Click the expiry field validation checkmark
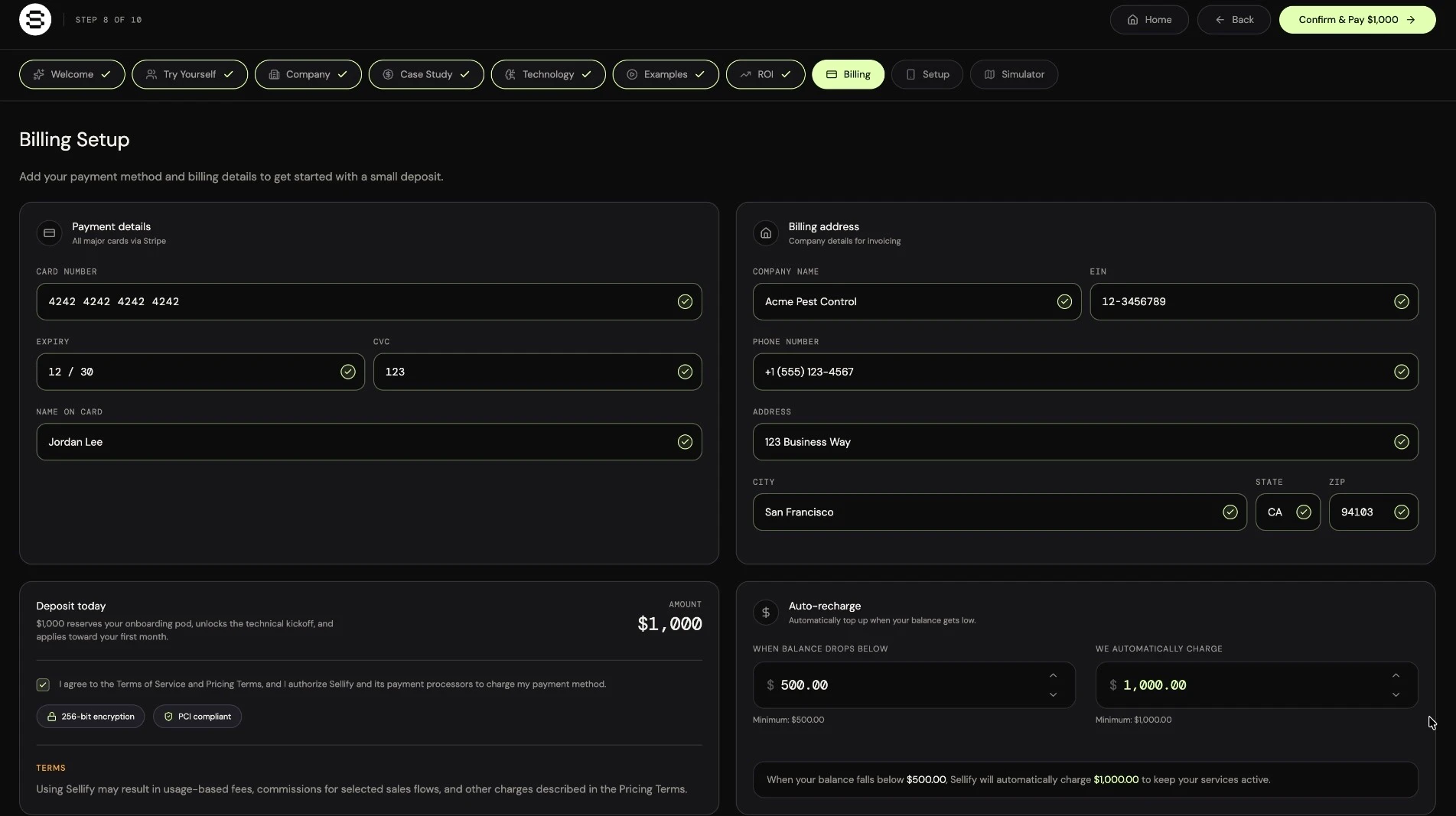 point(348,372)
